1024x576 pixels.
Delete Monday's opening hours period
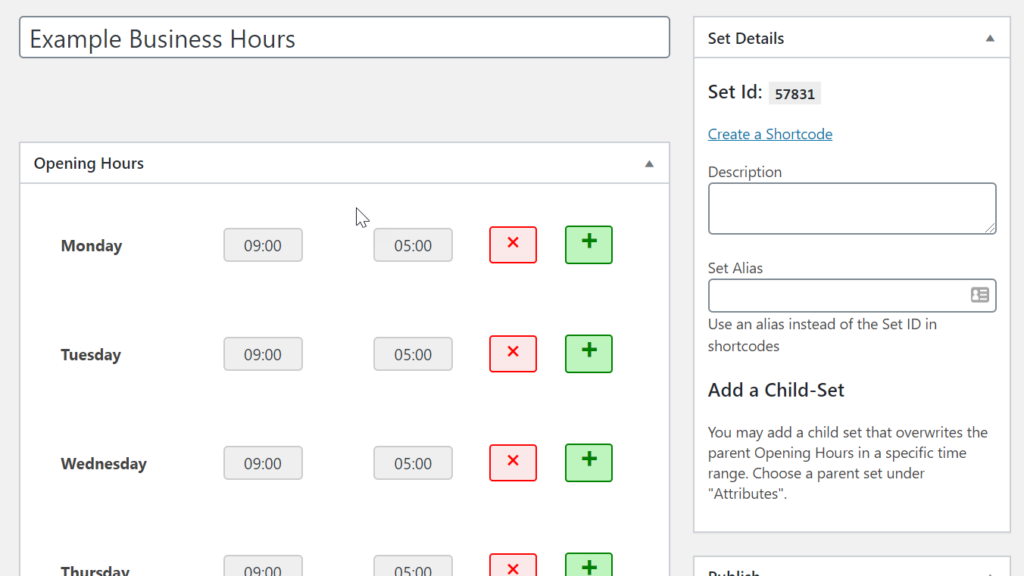(x=513, y=245)
